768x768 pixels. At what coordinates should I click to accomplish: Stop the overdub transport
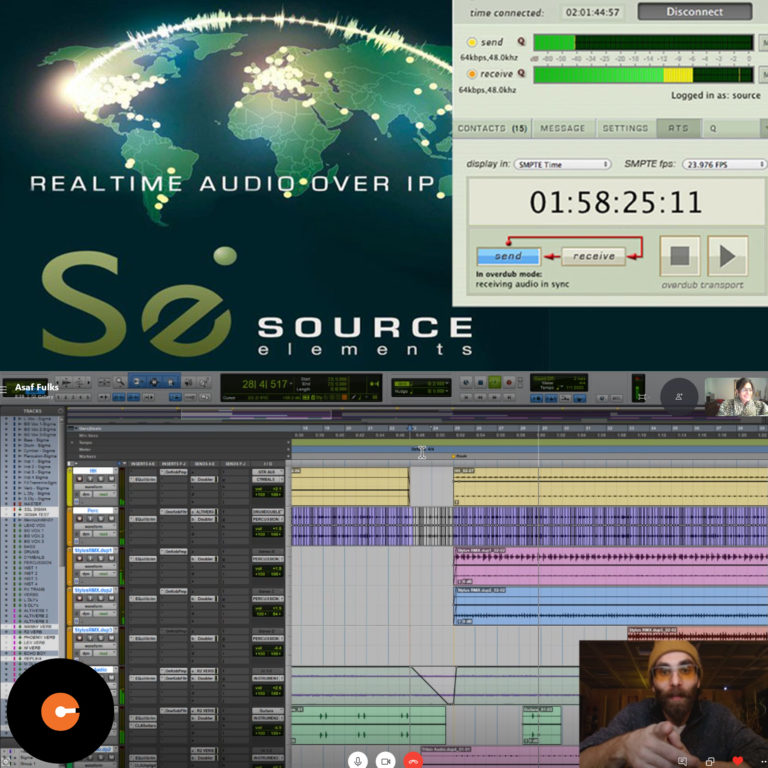[x=680, y=256]
